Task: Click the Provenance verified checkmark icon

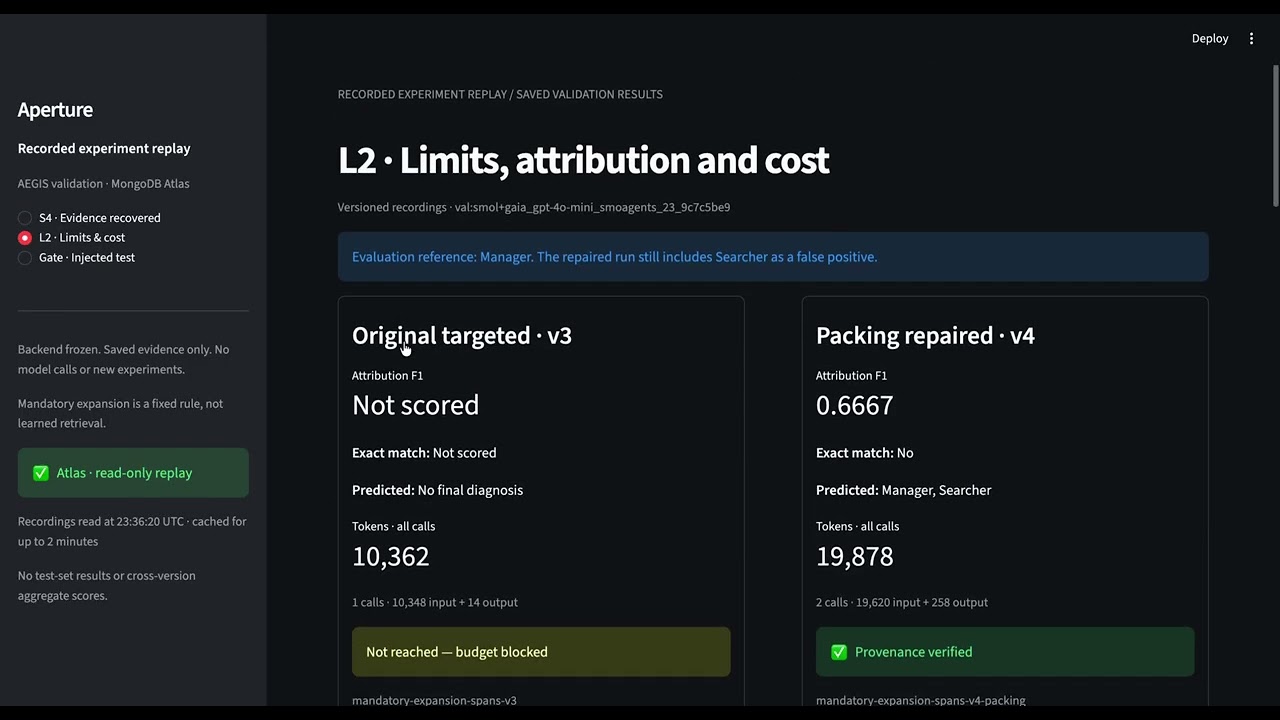Action: [x=839, y=652]
